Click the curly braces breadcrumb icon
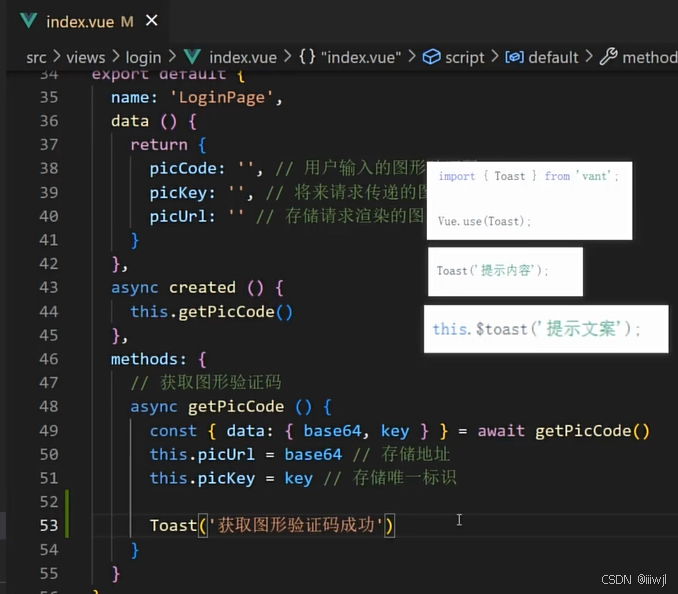 [307, 57]
